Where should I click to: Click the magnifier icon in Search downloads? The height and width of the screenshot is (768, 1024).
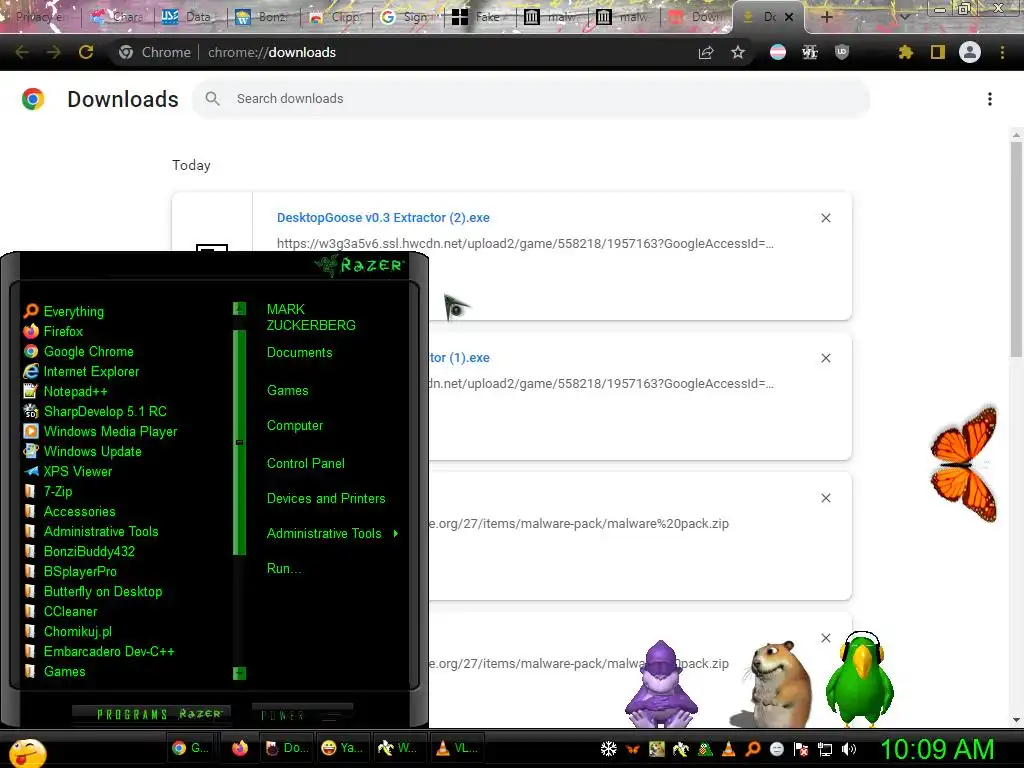(x=212, y=99)
